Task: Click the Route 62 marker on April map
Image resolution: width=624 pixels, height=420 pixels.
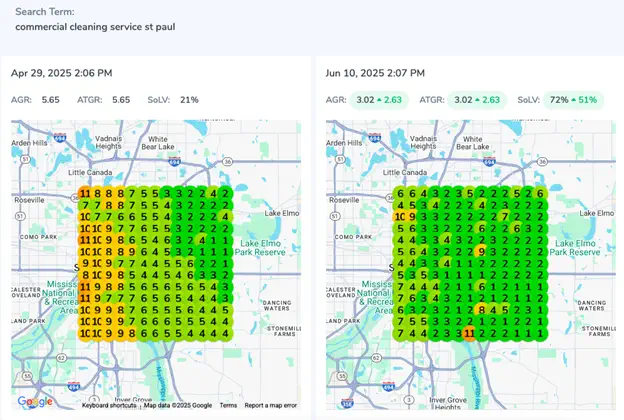Action: pyautogui.click(x=61, y=358)
